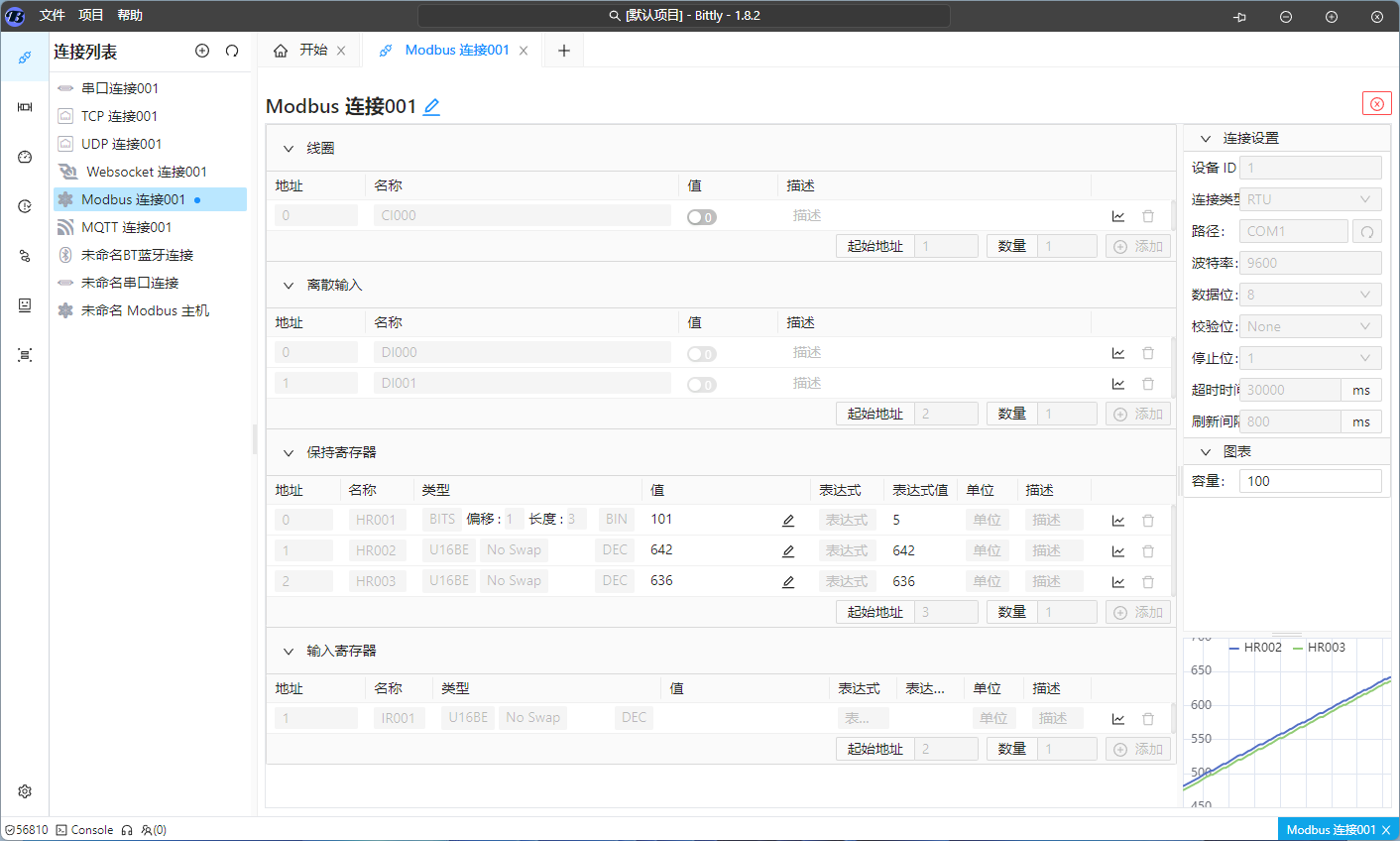Select 串口连接001 in connection list
Viewport: 1400px width, 841px height.
(x=151, y=88)
